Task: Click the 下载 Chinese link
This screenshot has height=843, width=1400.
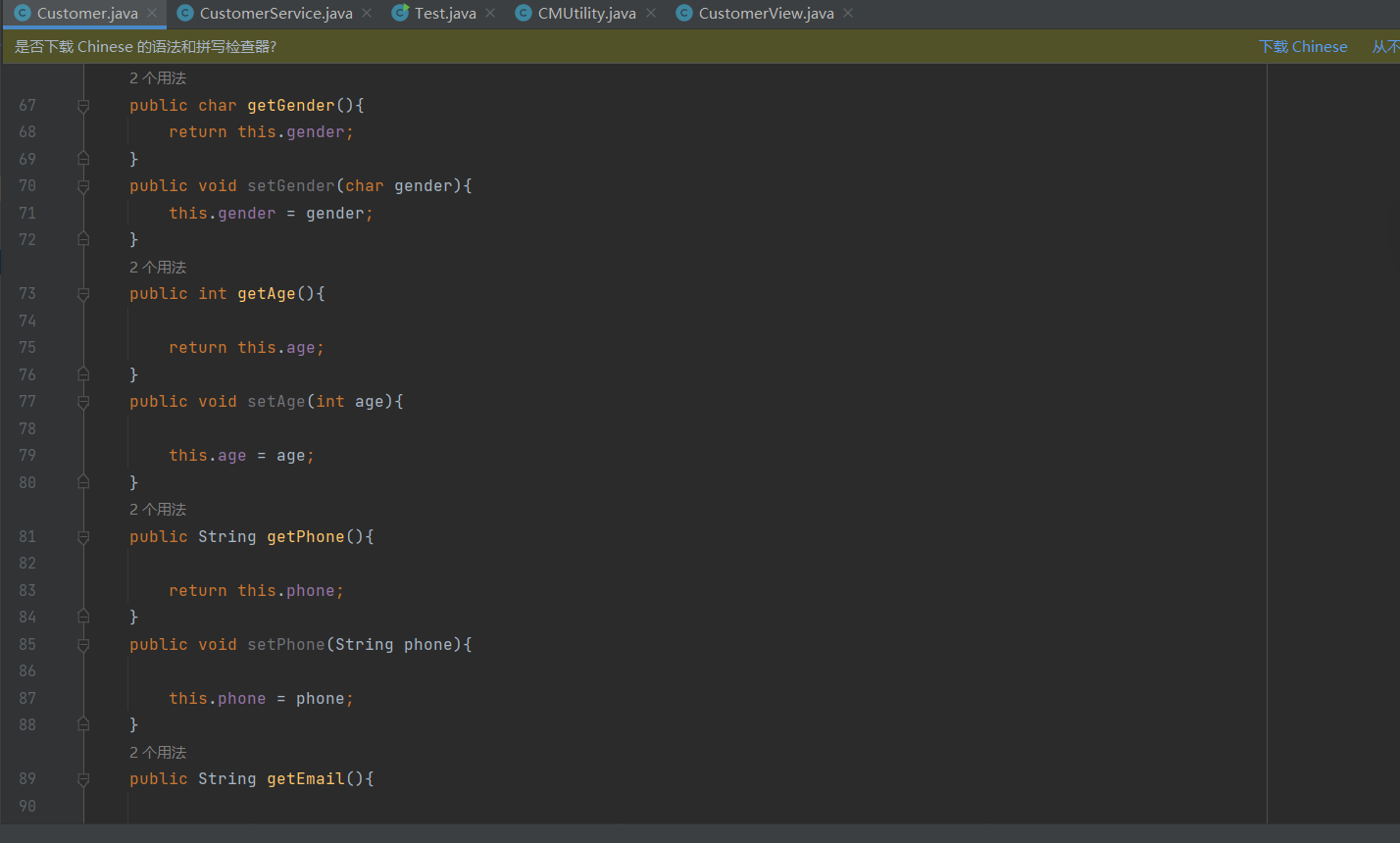Action: pos(1303,47)
